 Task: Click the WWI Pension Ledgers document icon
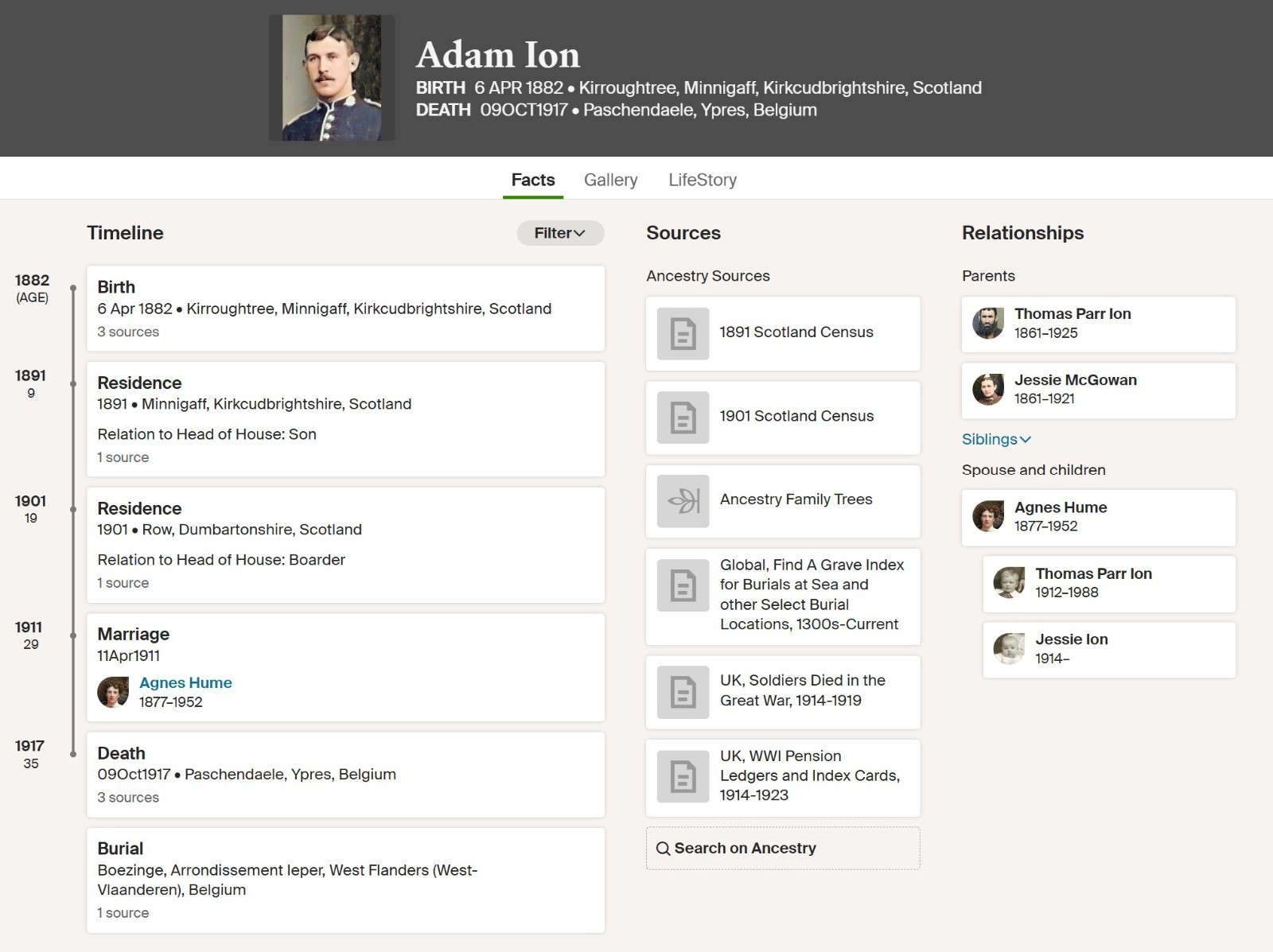click(x=683, y=776)
